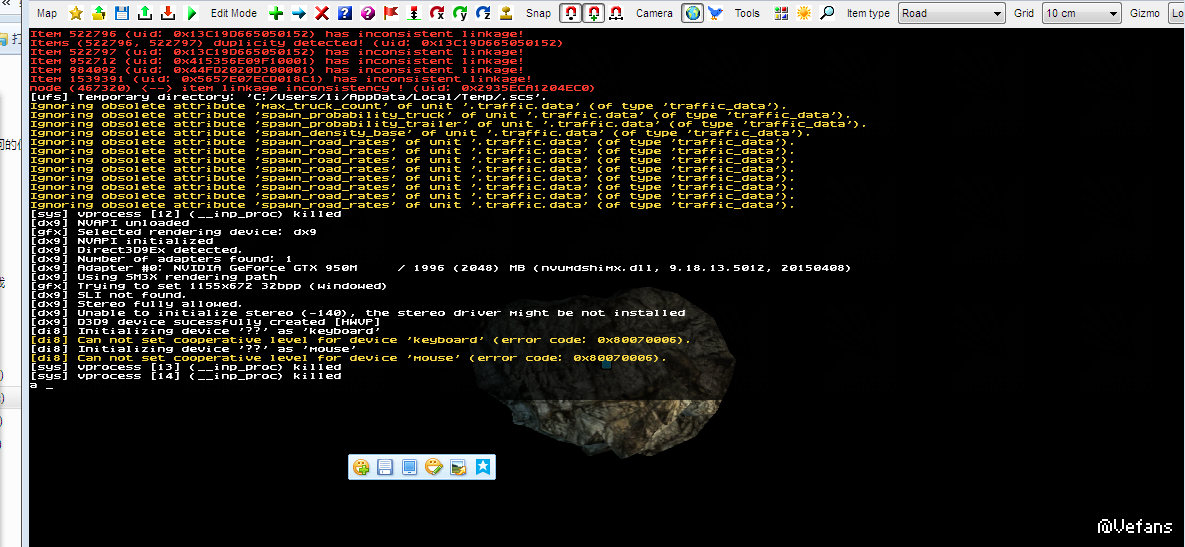Open the Item type dropdown showing Road
The height and width of the screenshot is (547, 1185).
pyautogui.click(x=950, y=13)
